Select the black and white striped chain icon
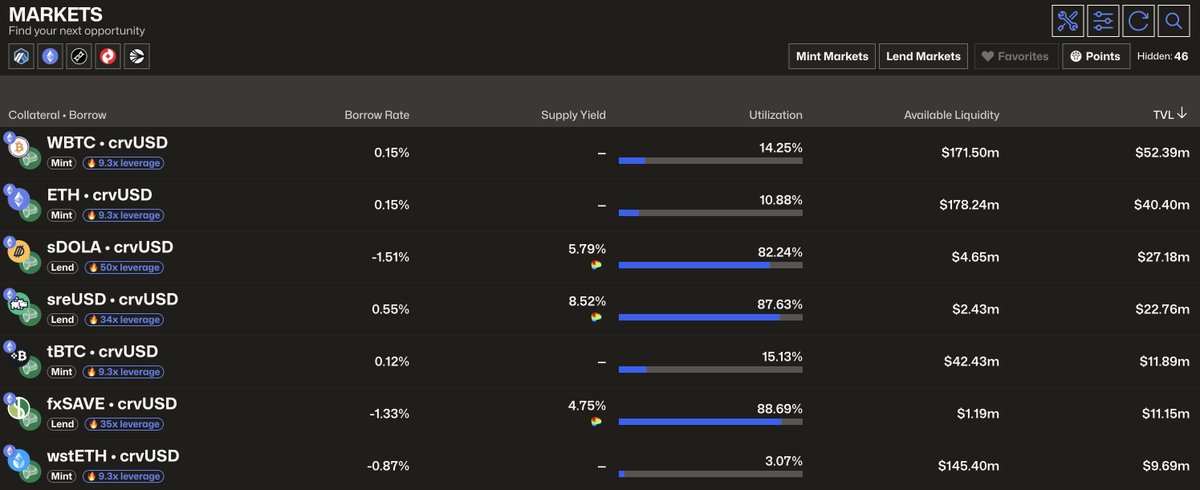Image resolution: width=1200 pixels, height=490 pixels. click(136, 57)
